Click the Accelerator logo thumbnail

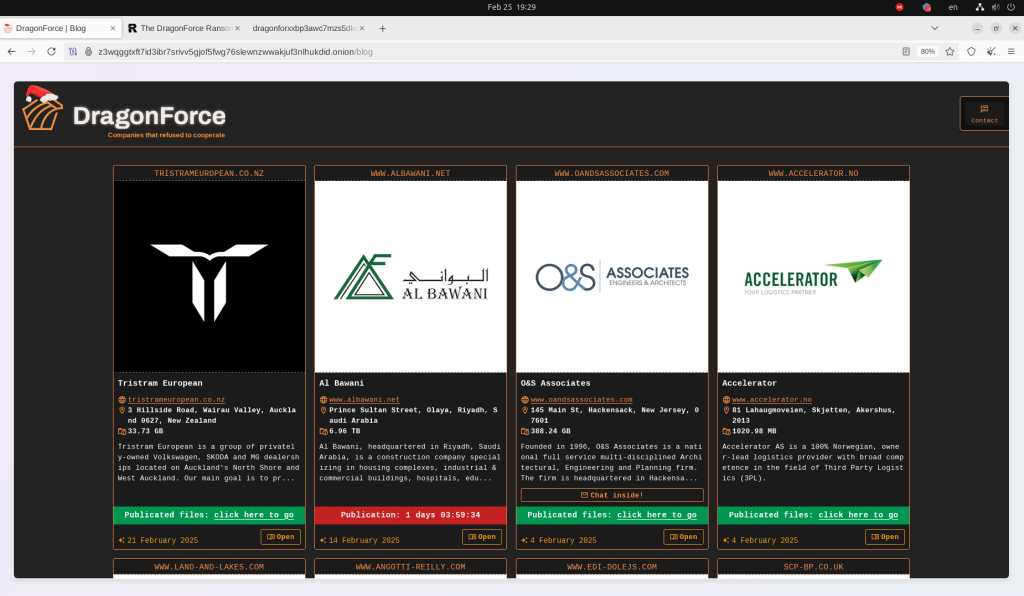(813, 277)
